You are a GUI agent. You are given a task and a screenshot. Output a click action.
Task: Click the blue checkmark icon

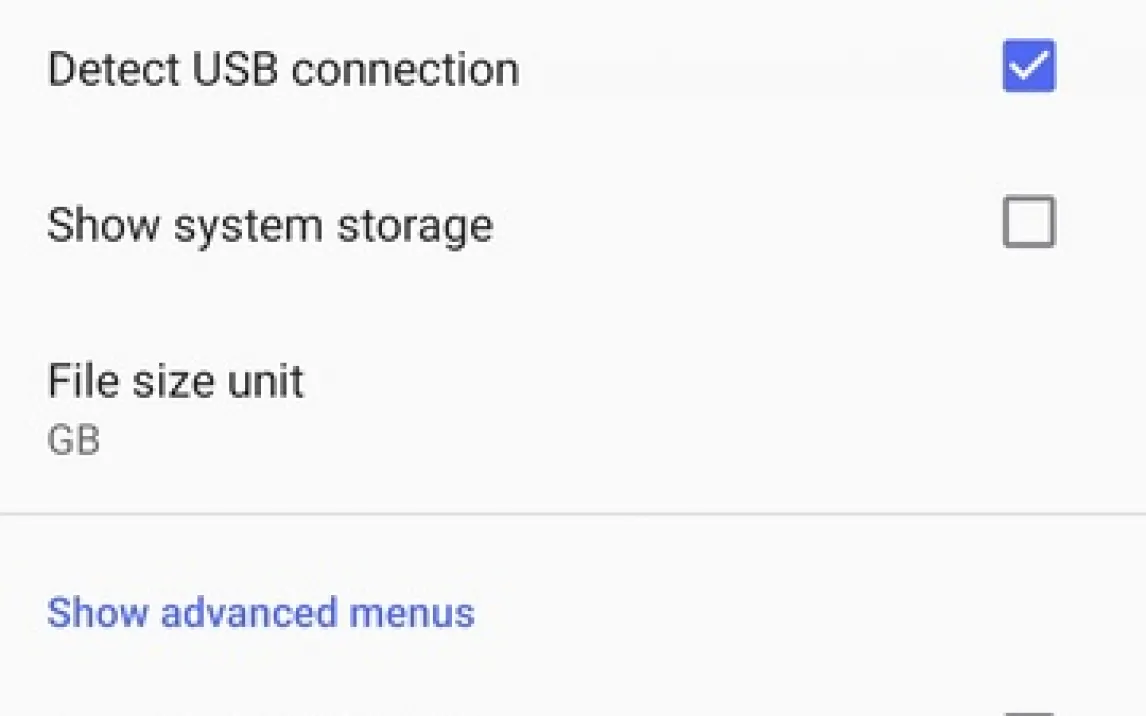click(1028, 67)
